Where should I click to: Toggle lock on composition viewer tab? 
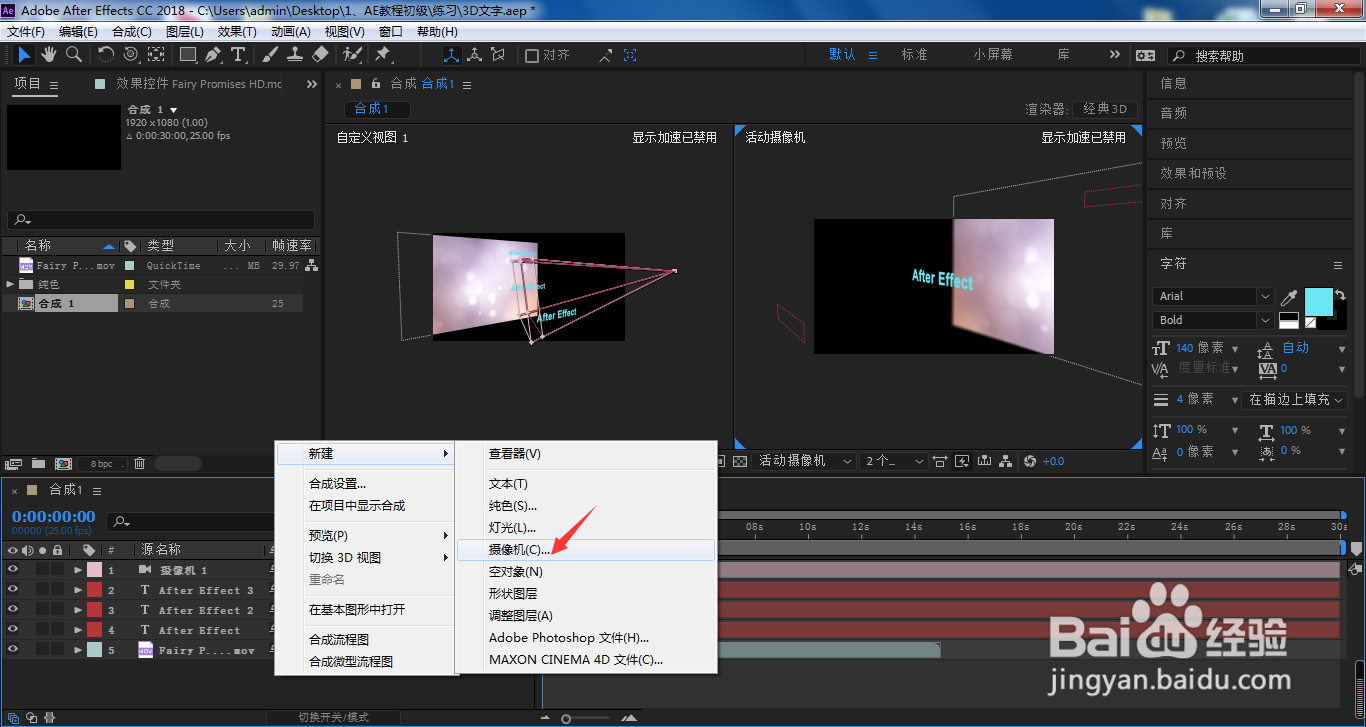[x=376, y=83]
